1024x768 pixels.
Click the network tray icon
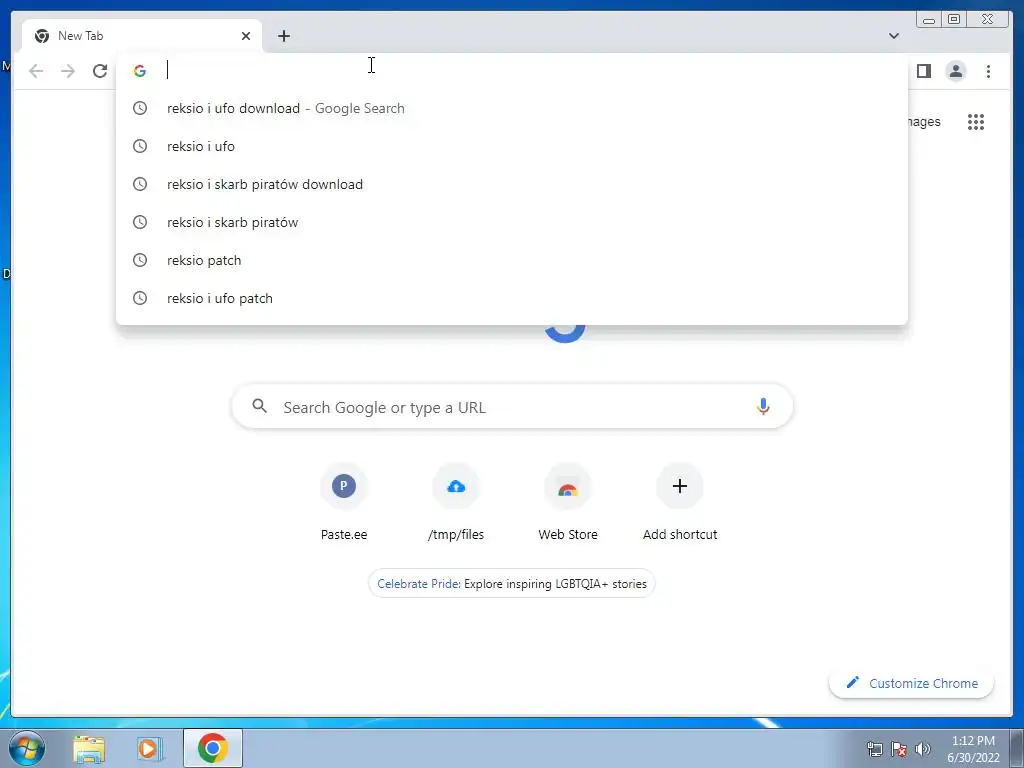tap(874, 749)
